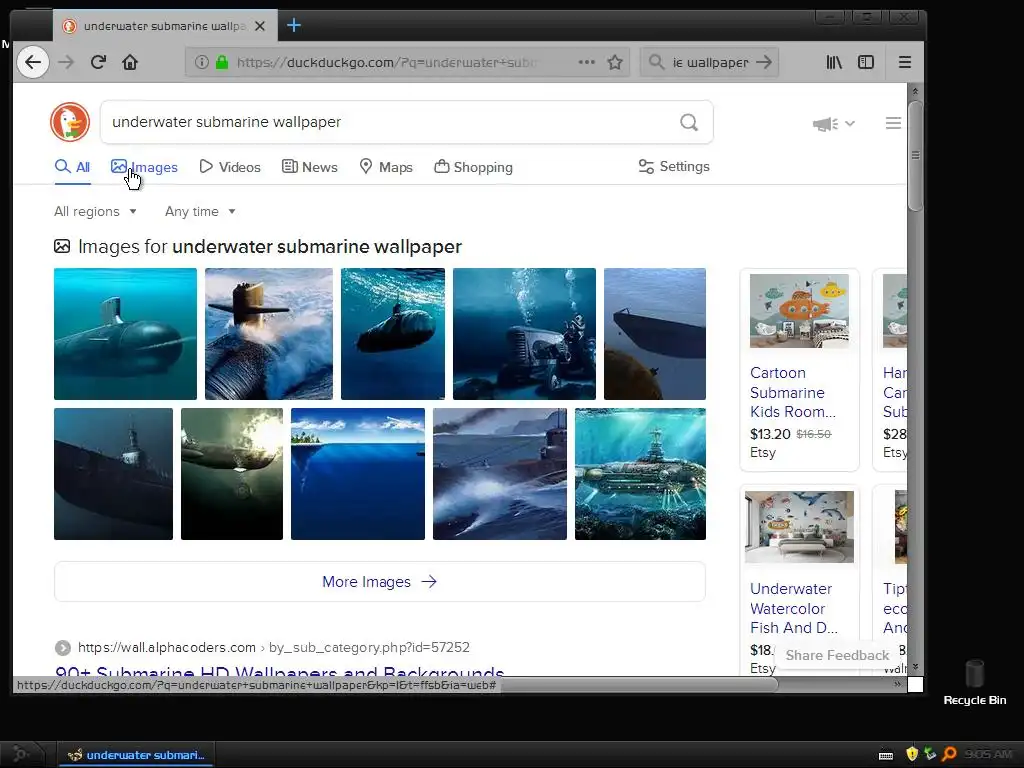Click the Images for underwater submarine wallpaper heading
This screenshot has width=1024, height=768.
click(270, 247)
